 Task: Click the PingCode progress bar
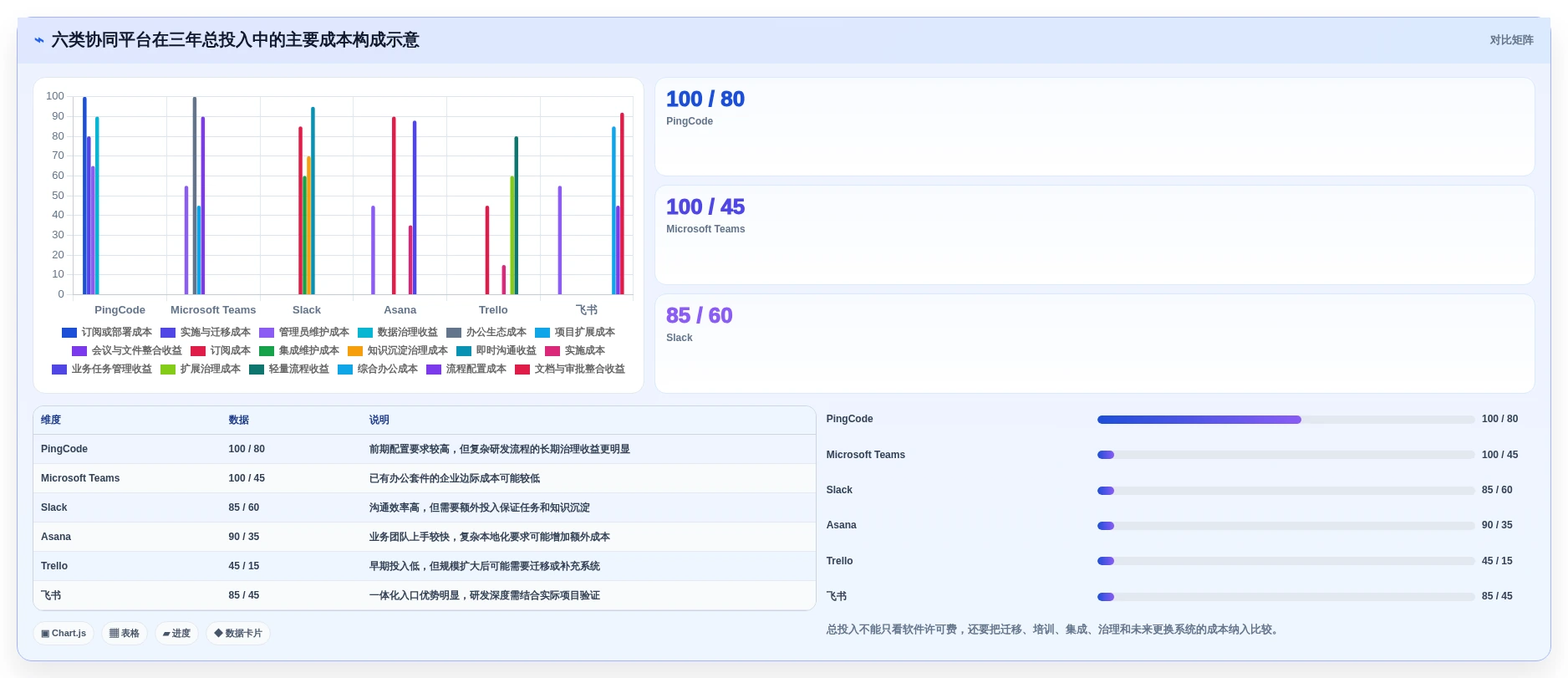click(x=1285, y=420)
